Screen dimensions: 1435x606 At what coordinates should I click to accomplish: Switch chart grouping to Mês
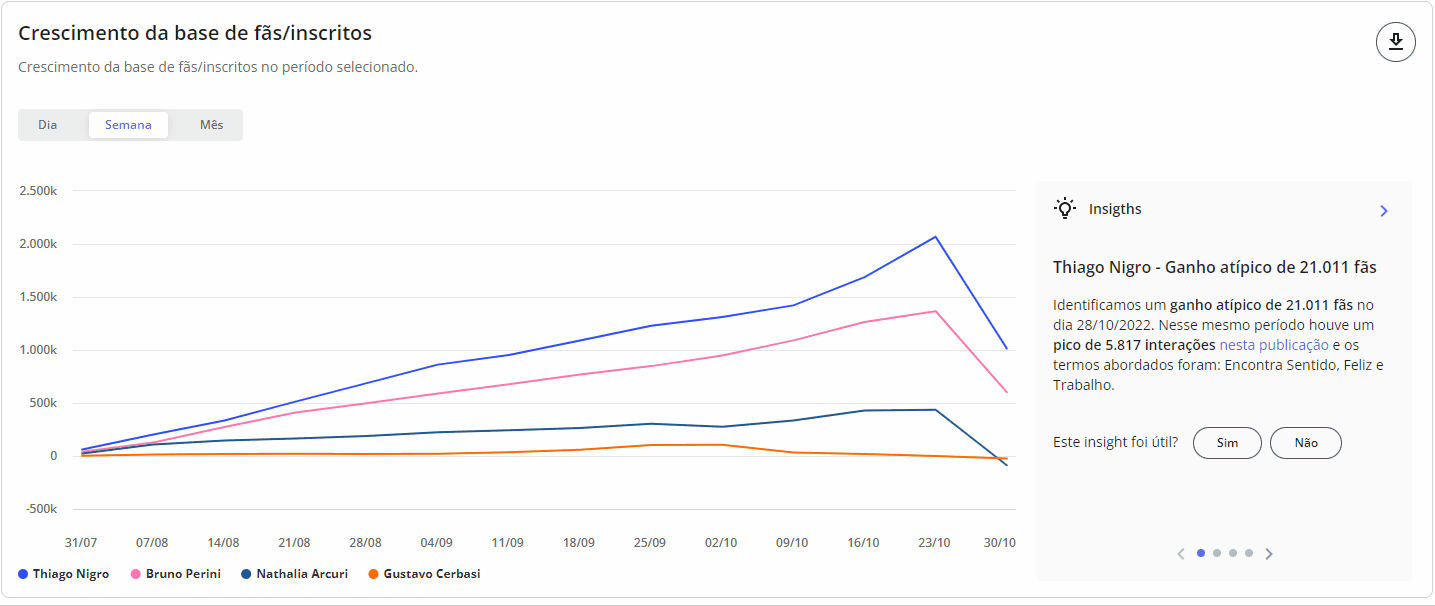tap(211, 125)
